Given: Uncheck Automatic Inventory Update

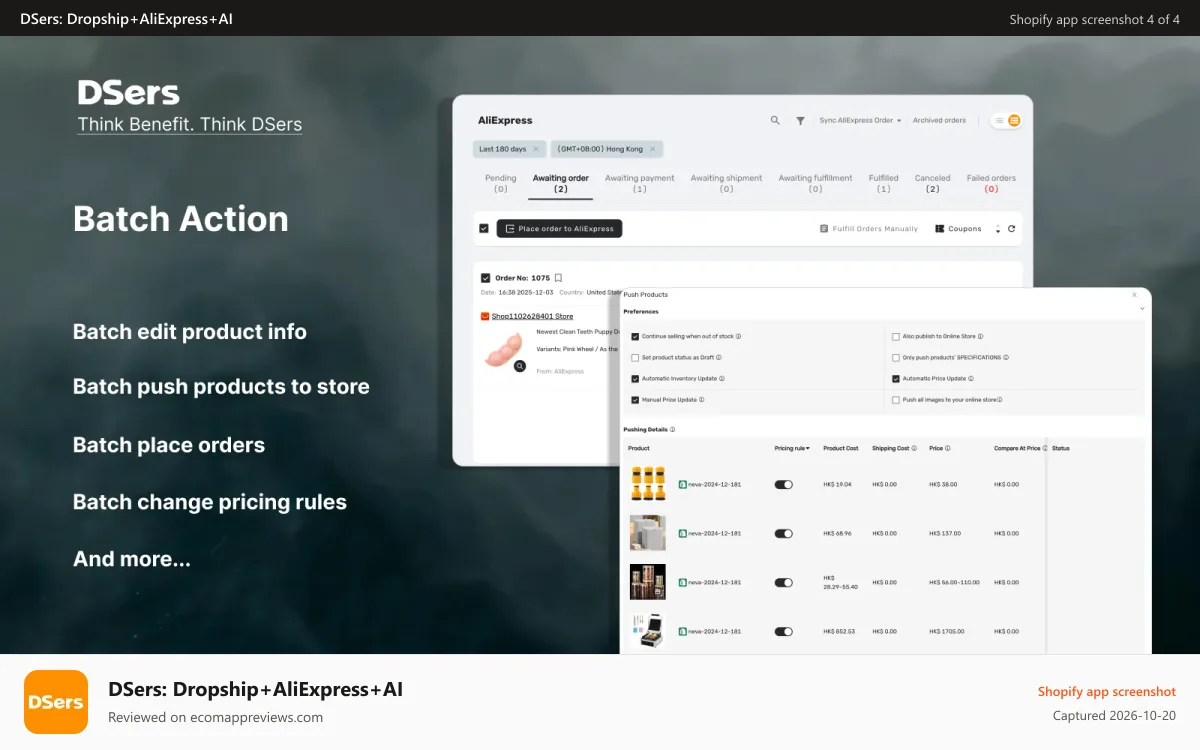Looking at the screenshot, I should [635, 379].
